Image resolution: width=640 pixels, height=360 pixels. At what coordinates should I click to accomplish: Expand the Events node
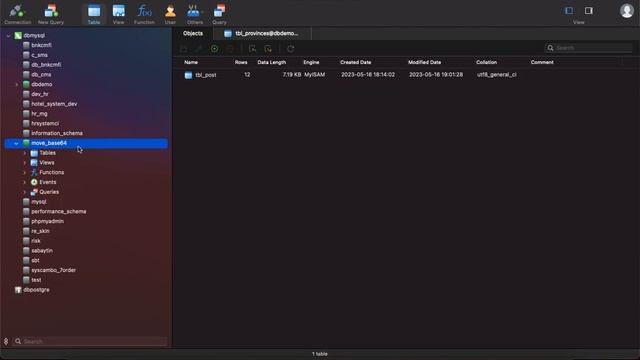coord(25,182)
